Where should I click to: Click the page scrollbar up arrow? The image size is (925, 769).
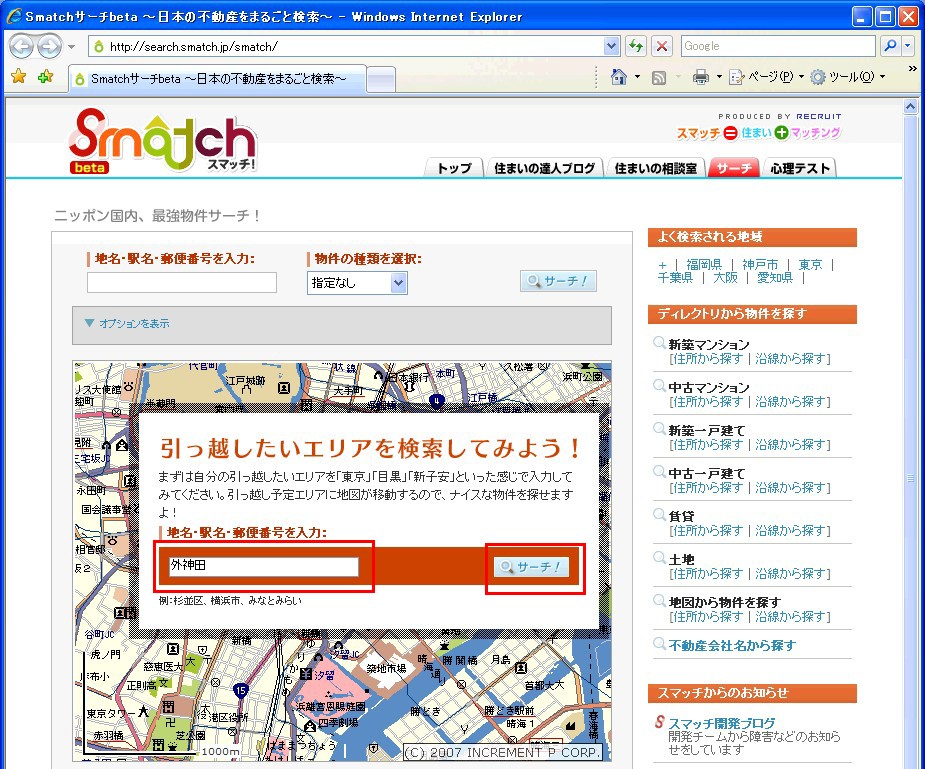pos(910,107)
